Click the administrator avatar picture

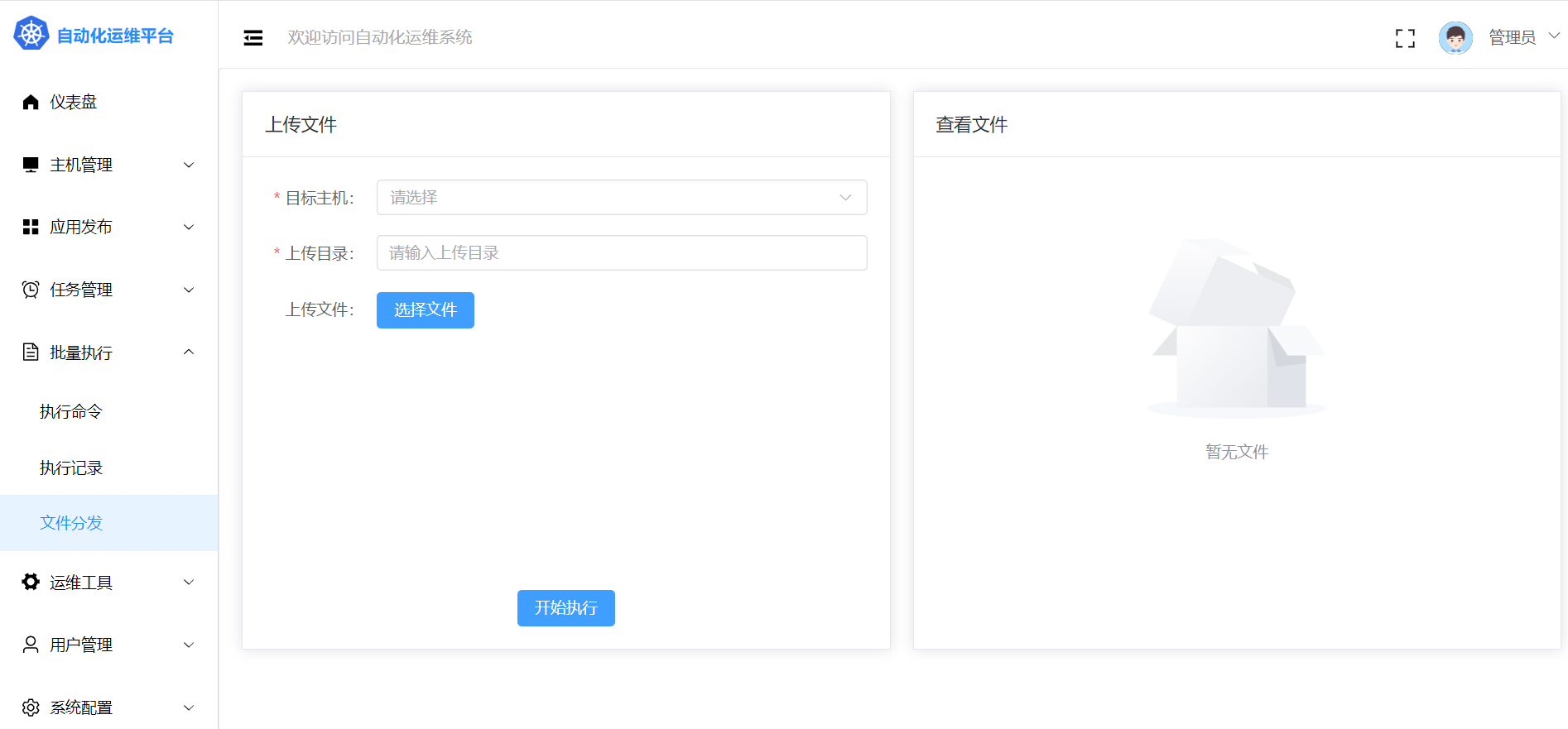[x=1455, y=38]
